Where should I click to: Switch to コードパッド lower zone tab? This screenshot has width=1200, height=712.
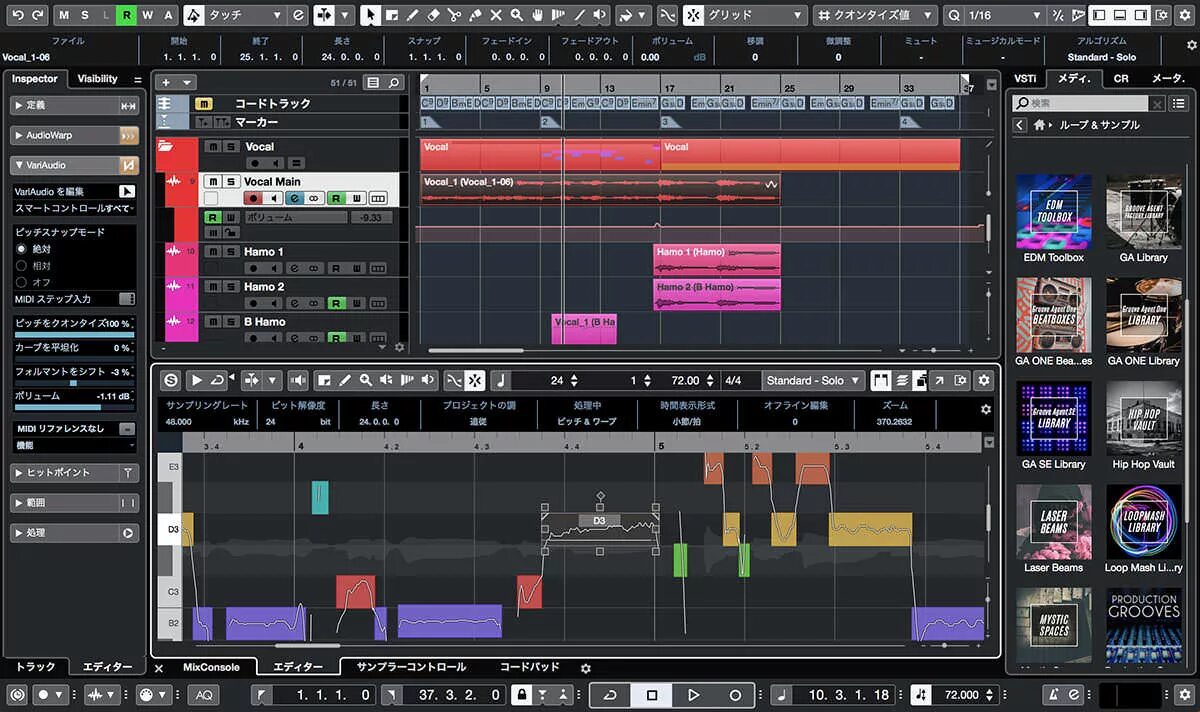[x=529, y=667]
